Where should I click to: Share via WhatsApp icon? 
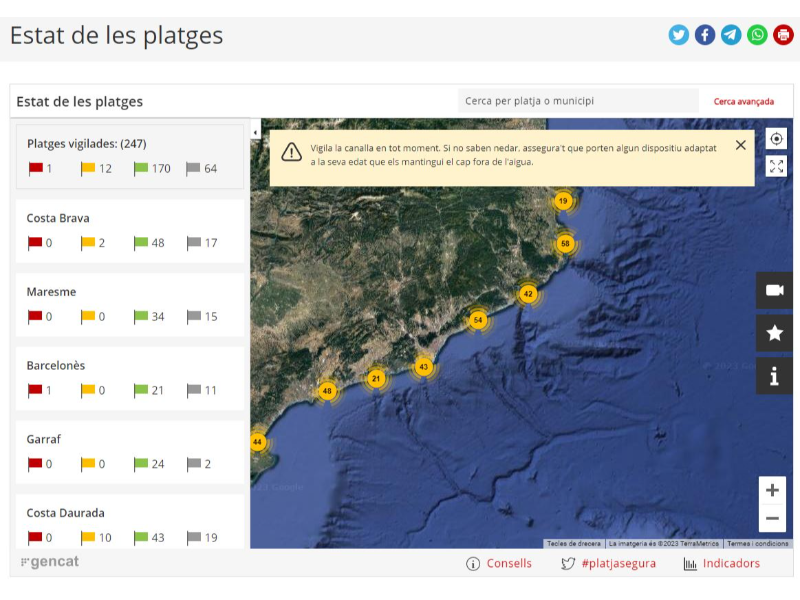click(x=757, y=35)
